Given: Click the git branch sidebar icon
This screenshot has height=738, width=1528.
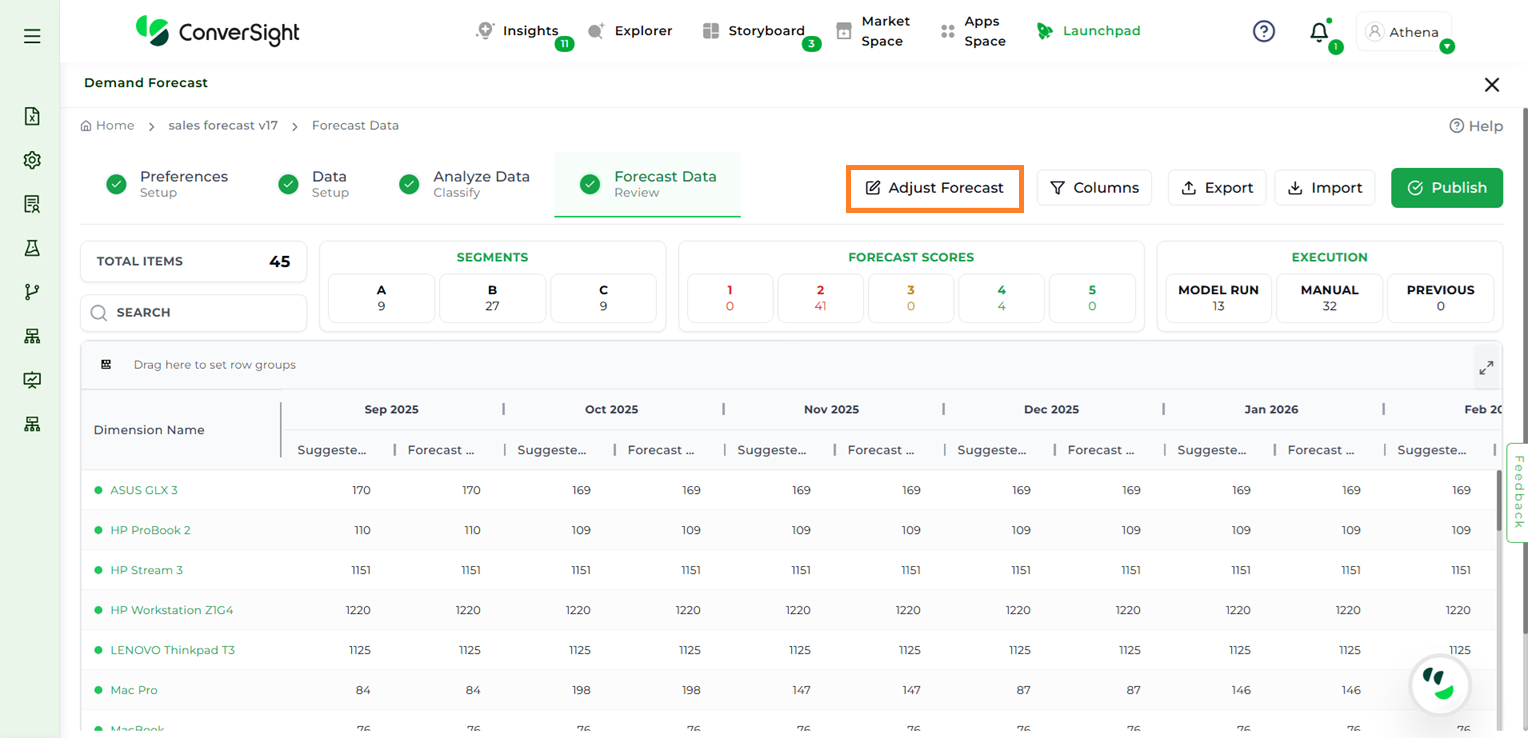Looking at the screenshot, I should coord(32,292).
